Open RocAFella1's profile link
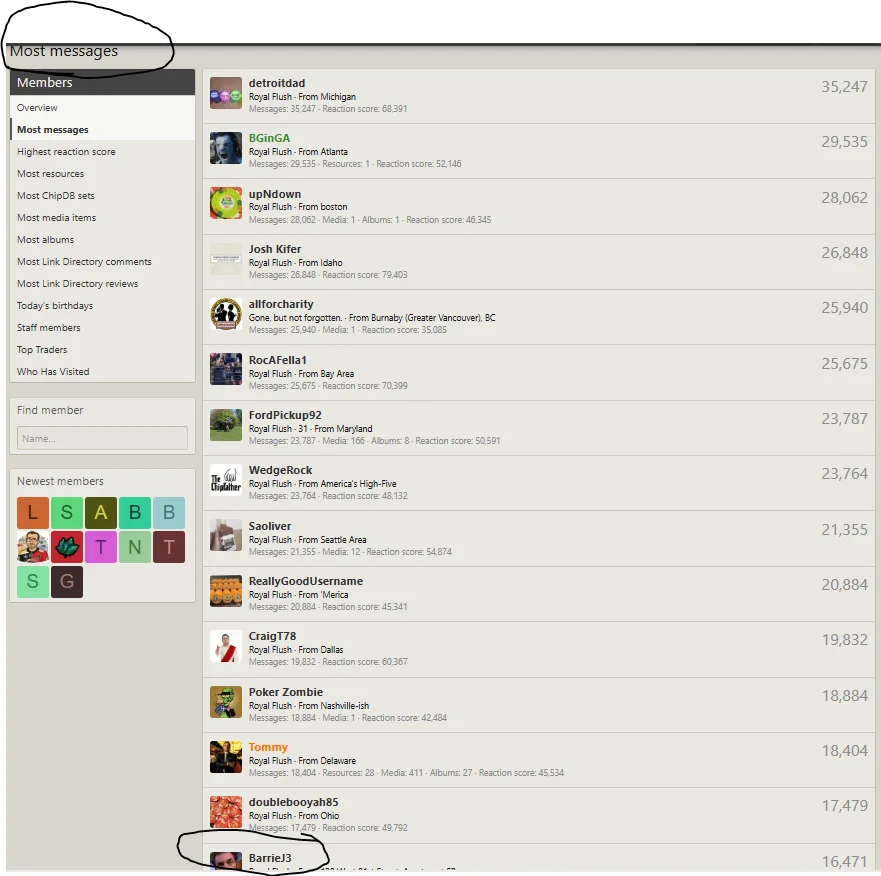The height and width of the screenshot is (876, 881). (278, 360)
